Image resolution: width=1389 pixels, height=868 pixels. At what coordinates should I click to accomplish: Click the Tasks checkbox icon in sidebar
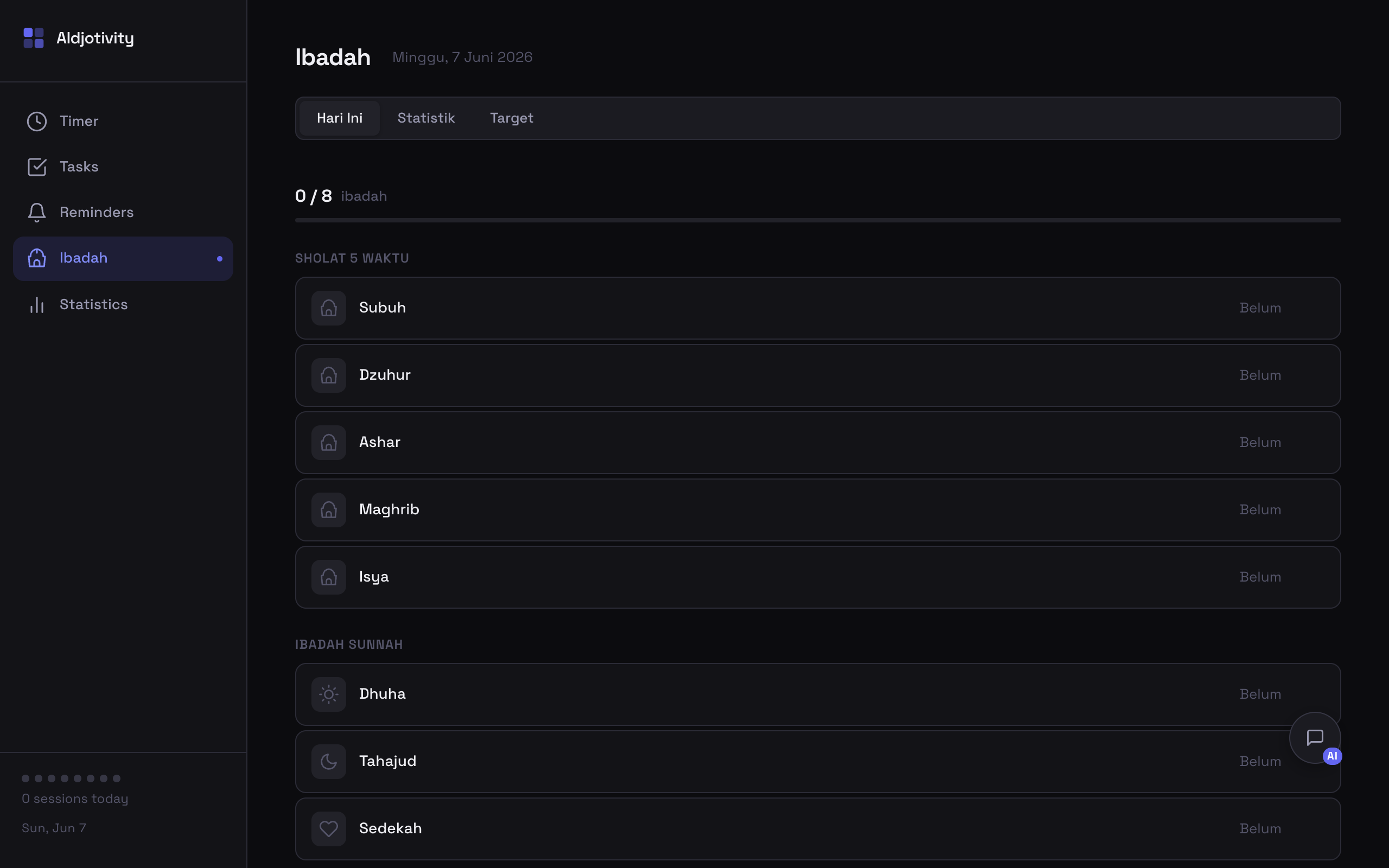37,167
